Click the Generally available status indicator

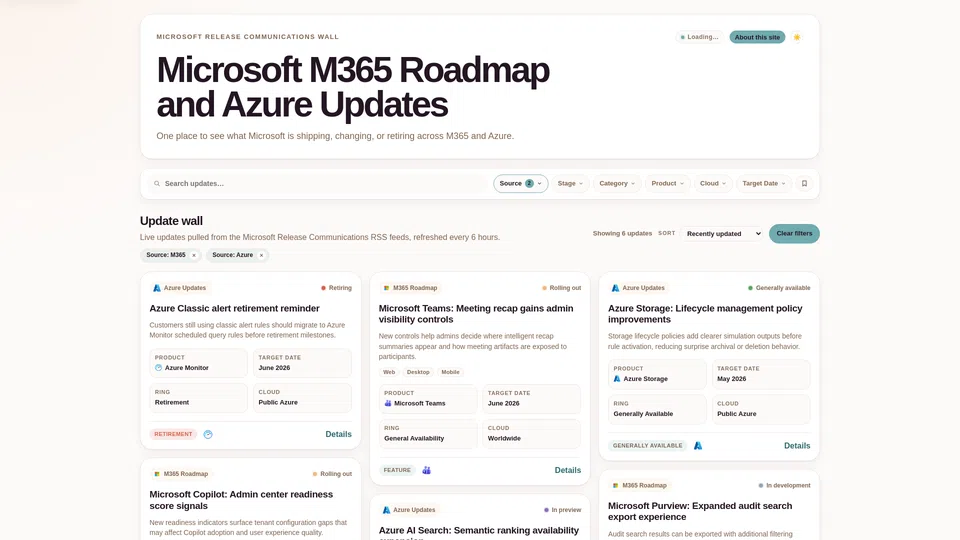click(779, 288)
